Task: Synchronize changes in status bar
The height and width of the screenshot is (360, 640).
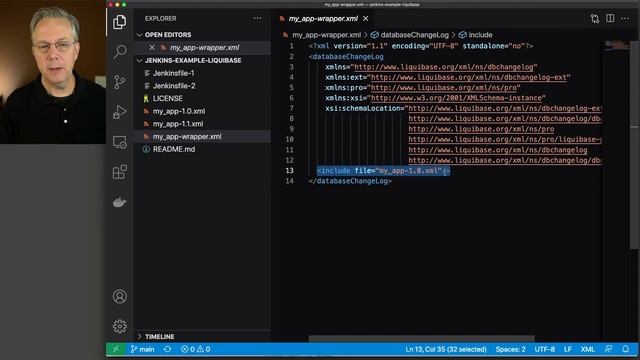Action: (167, 349)
